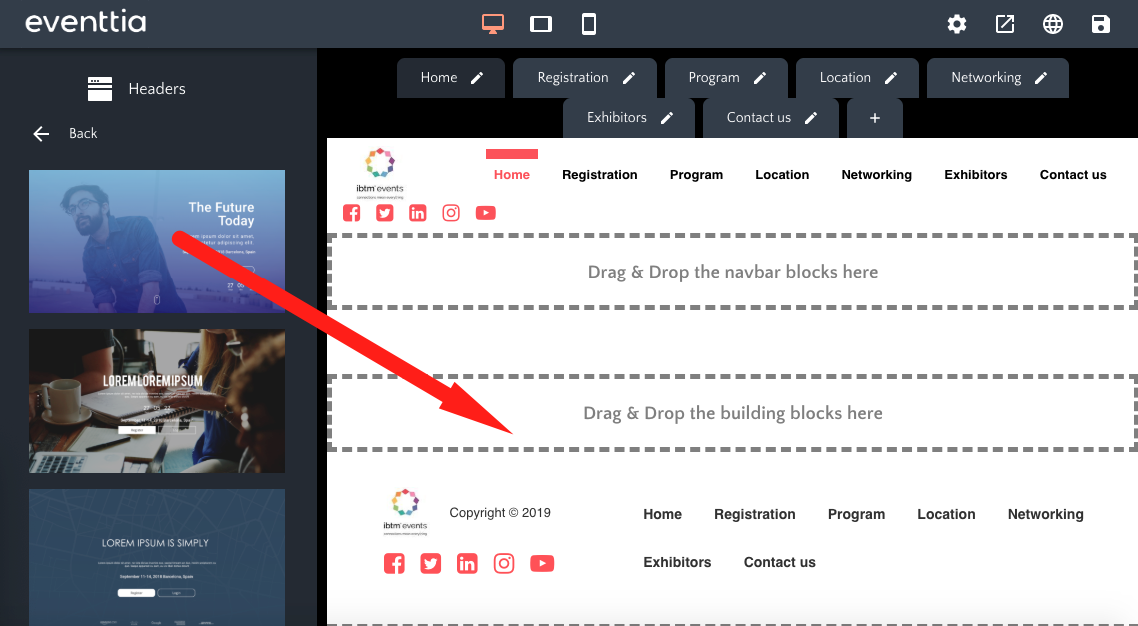
Task: Click Contact us link in footer
Action: click(x=779, y=562)
